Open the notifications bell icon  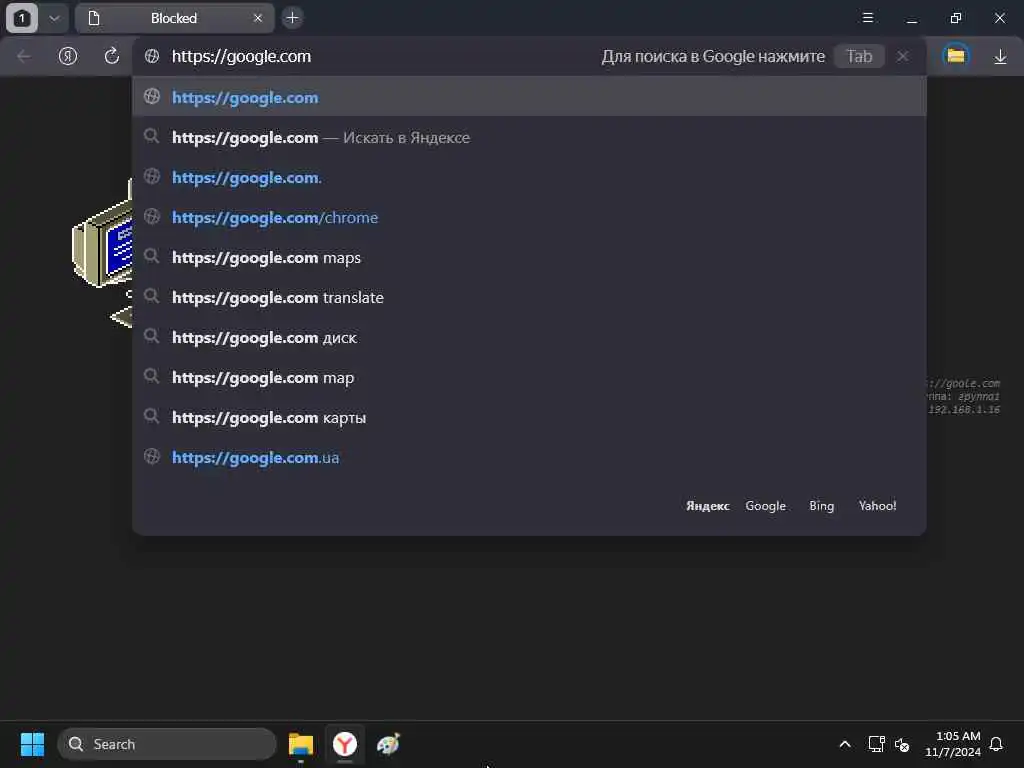point(997,744)
